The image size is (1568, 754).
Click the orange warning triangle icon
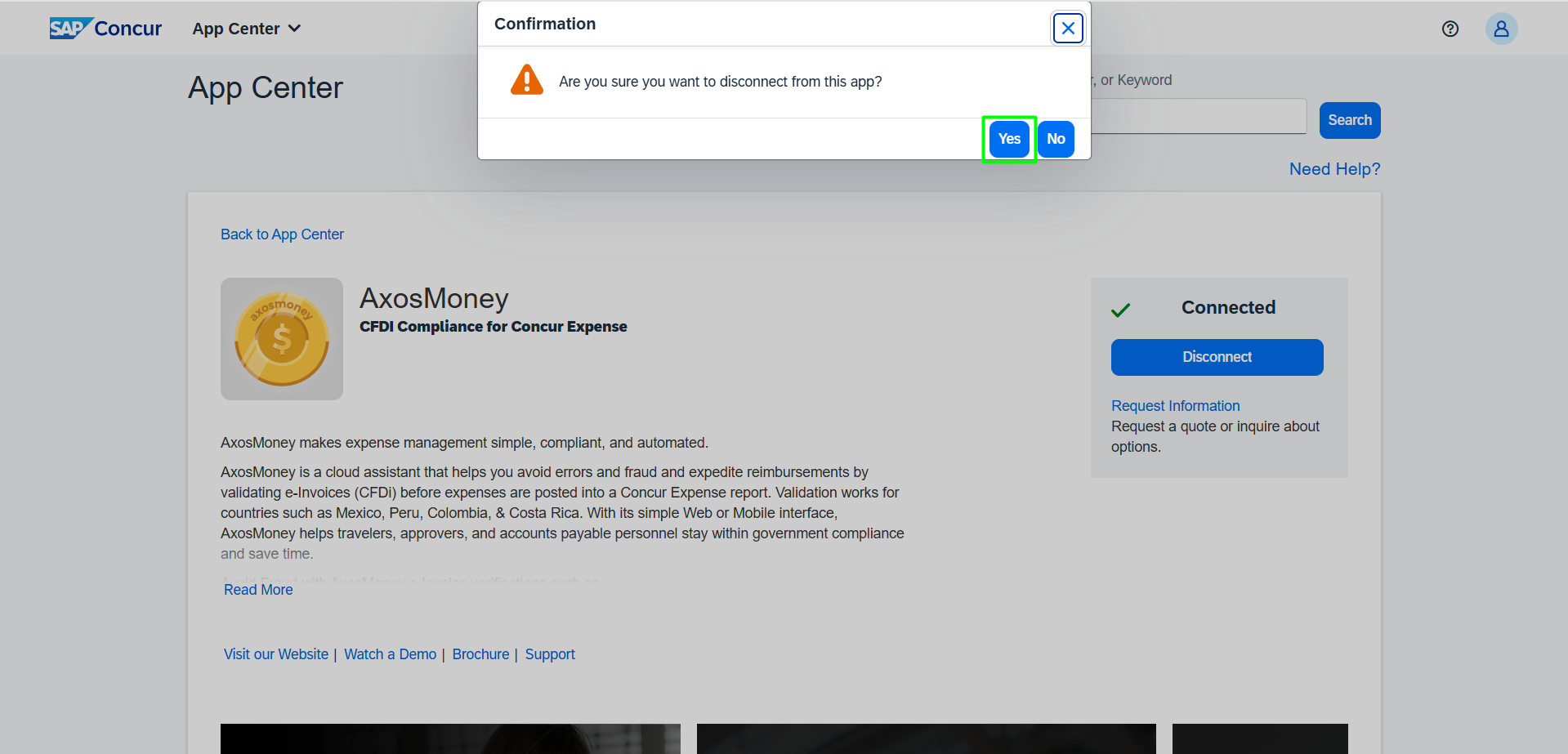tap(527, 81)
